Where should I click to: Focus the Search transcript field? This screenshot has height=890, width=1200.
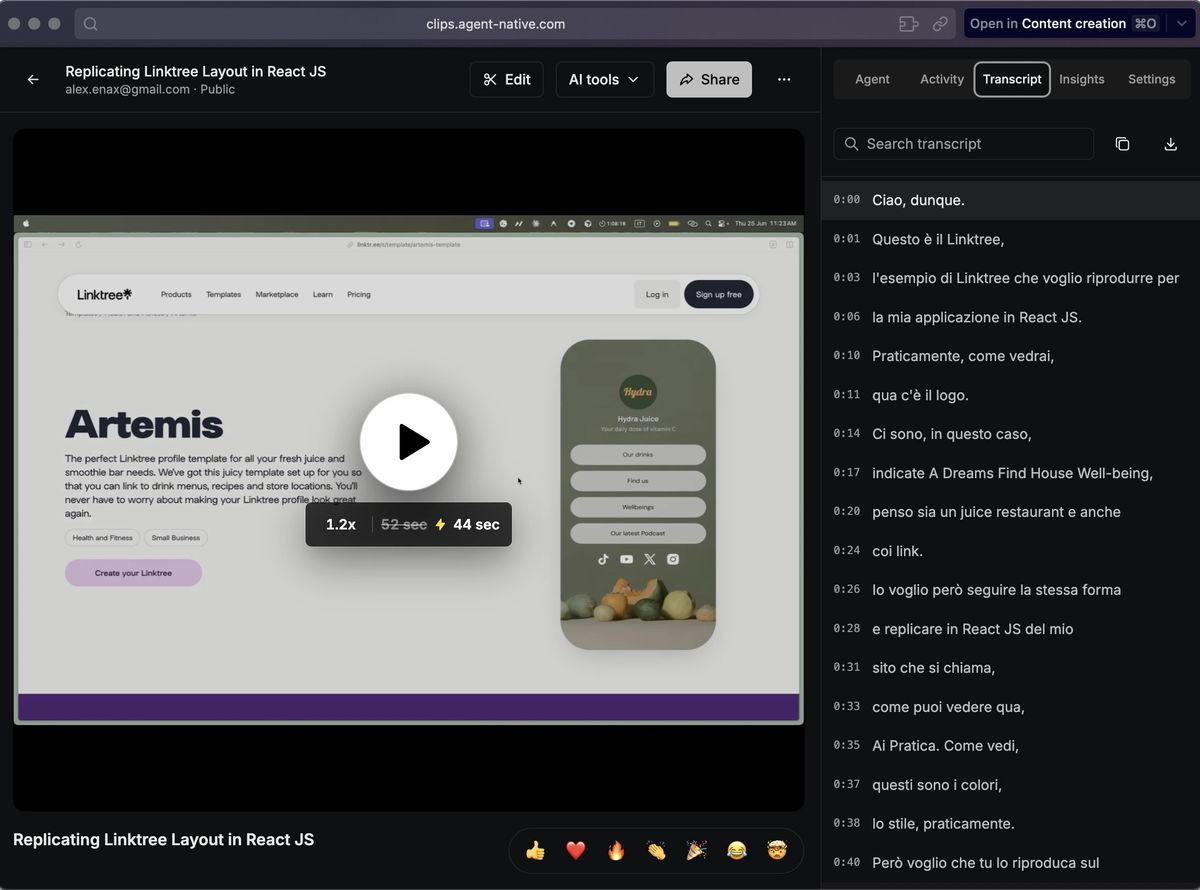[963, 144]
